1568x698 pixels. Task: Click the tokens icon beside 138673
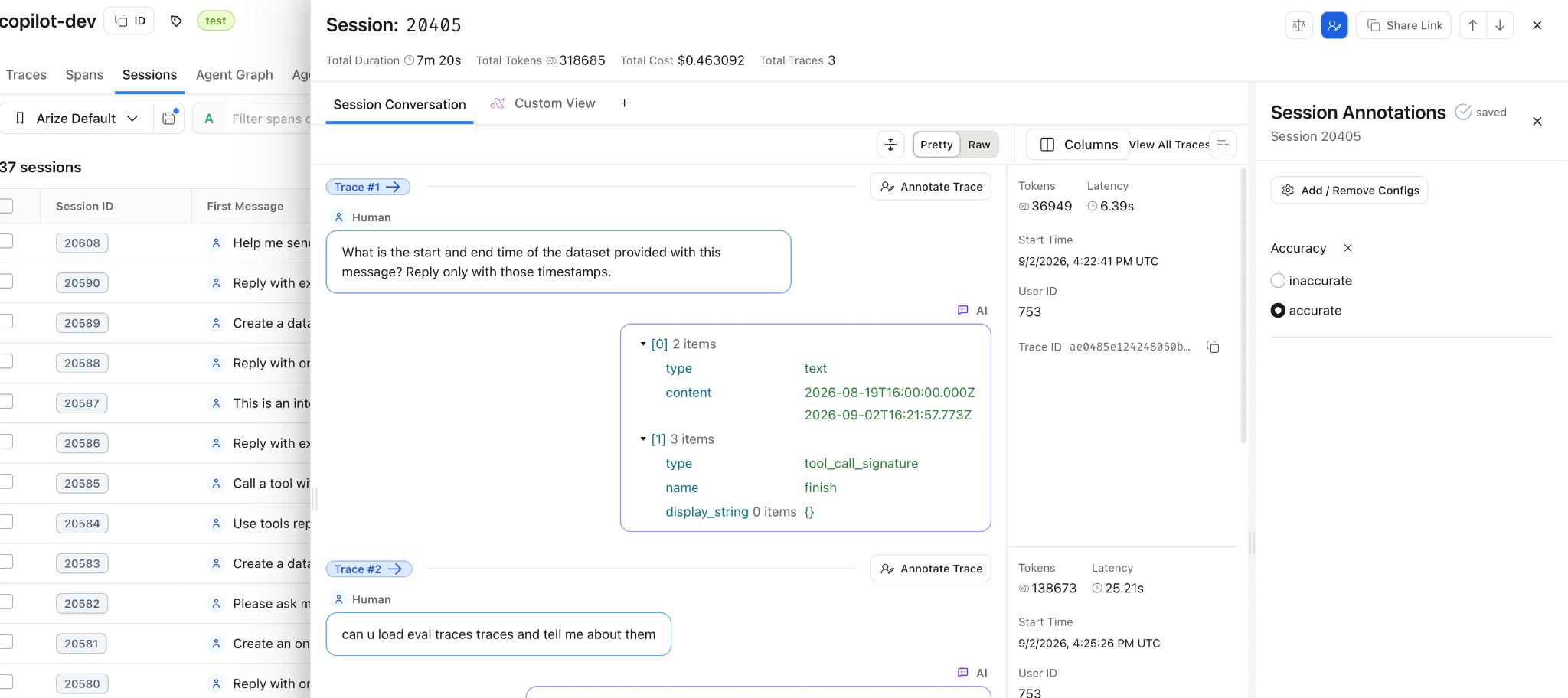coord(1024,589)
